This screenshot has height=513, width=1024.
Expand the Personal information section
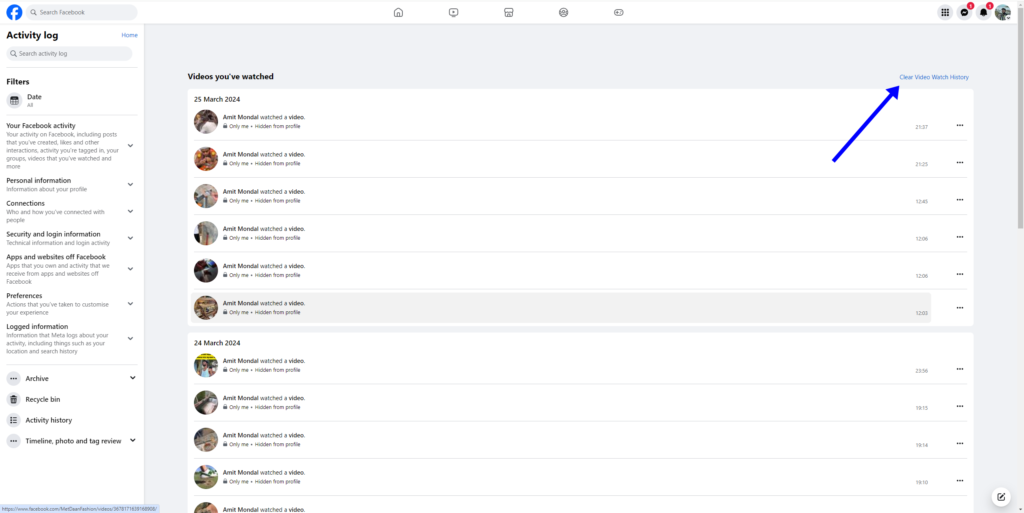130,185
